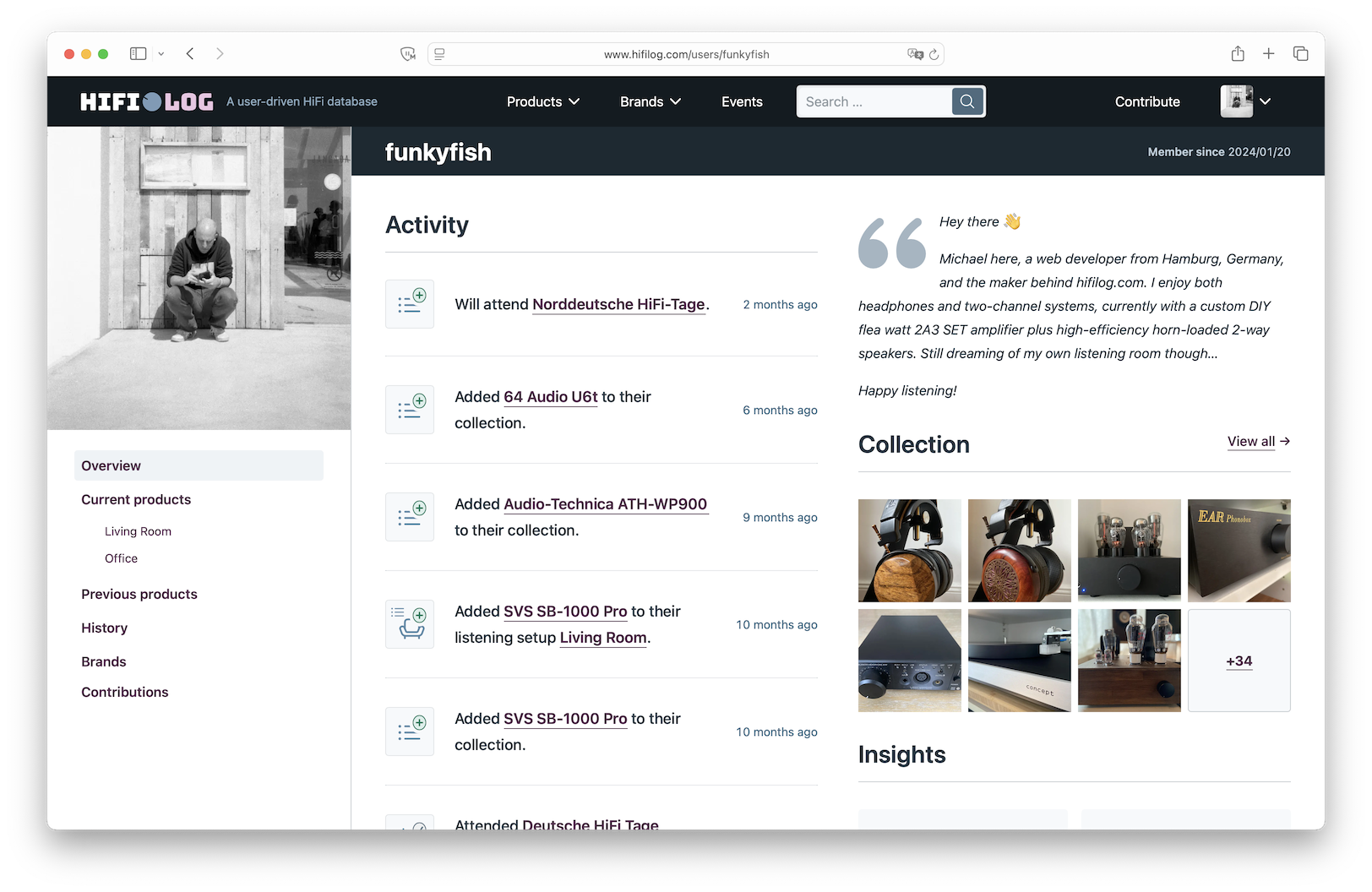The width and height of the screenshot is (1372, 892).
Task: Click the activity icon for Norddeutsche HiFi-Tage
Action: (410, 304)
